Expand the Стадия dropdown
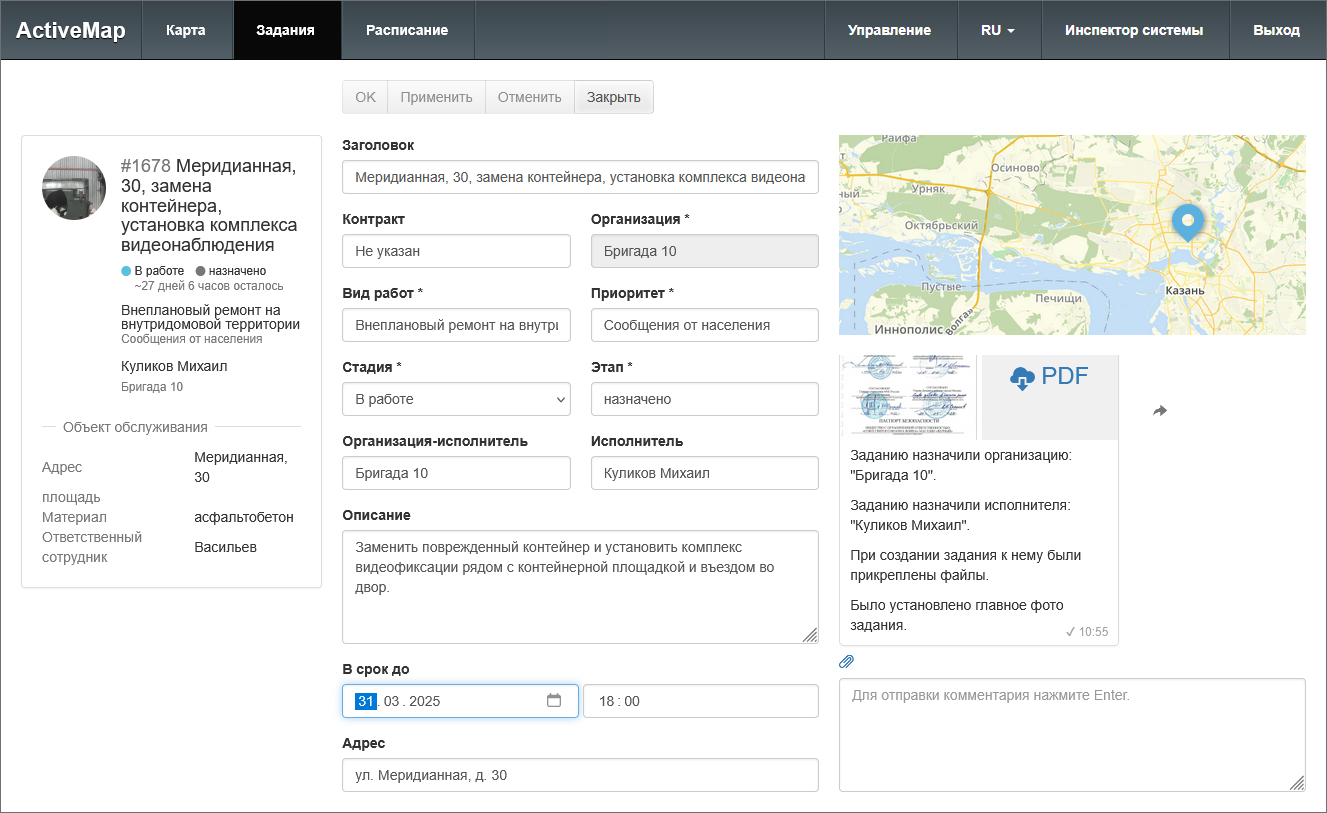Screen dimensions: 1327x813 tap(456, 399)
